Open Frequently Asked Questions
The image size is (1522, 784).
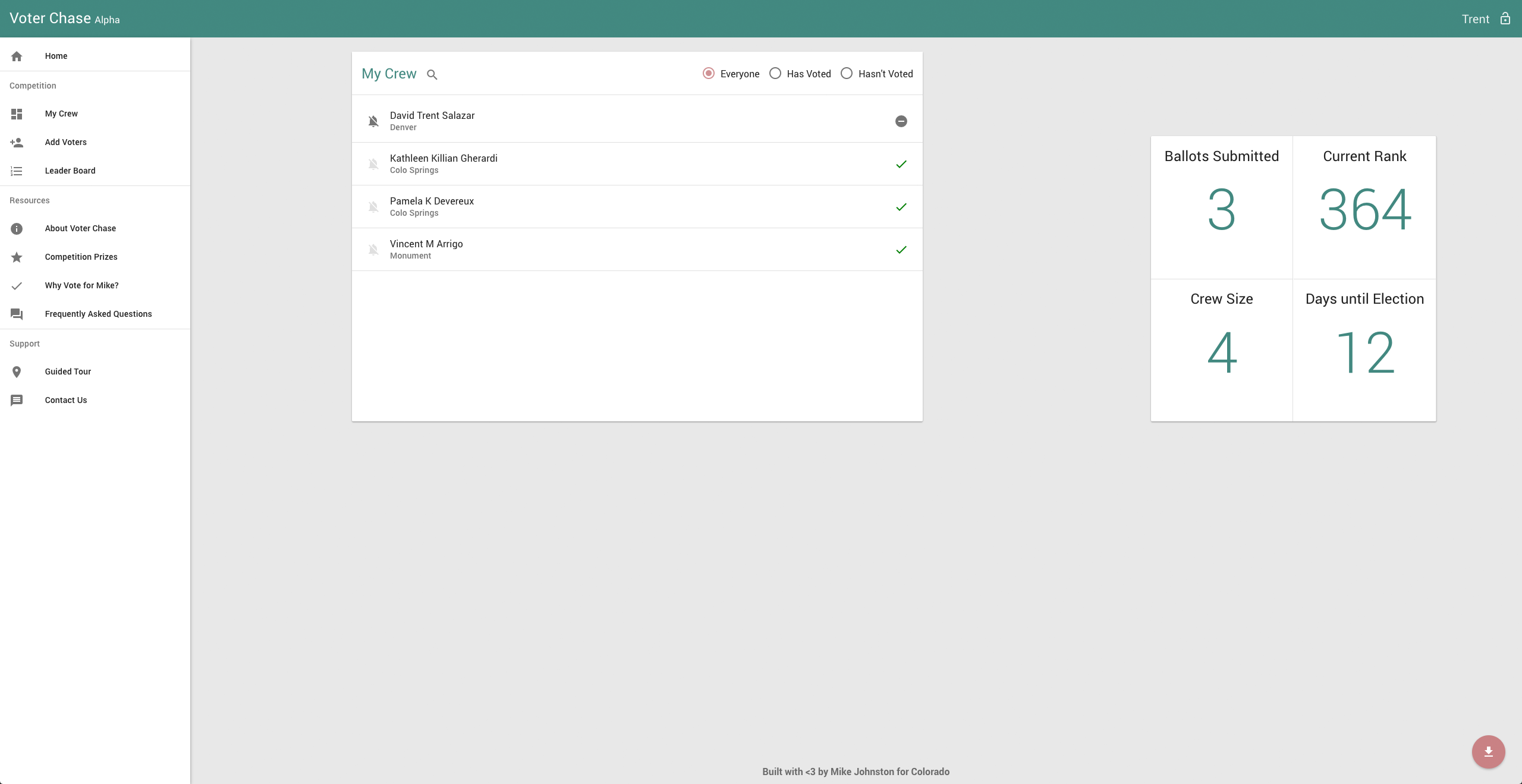point(98,314)
